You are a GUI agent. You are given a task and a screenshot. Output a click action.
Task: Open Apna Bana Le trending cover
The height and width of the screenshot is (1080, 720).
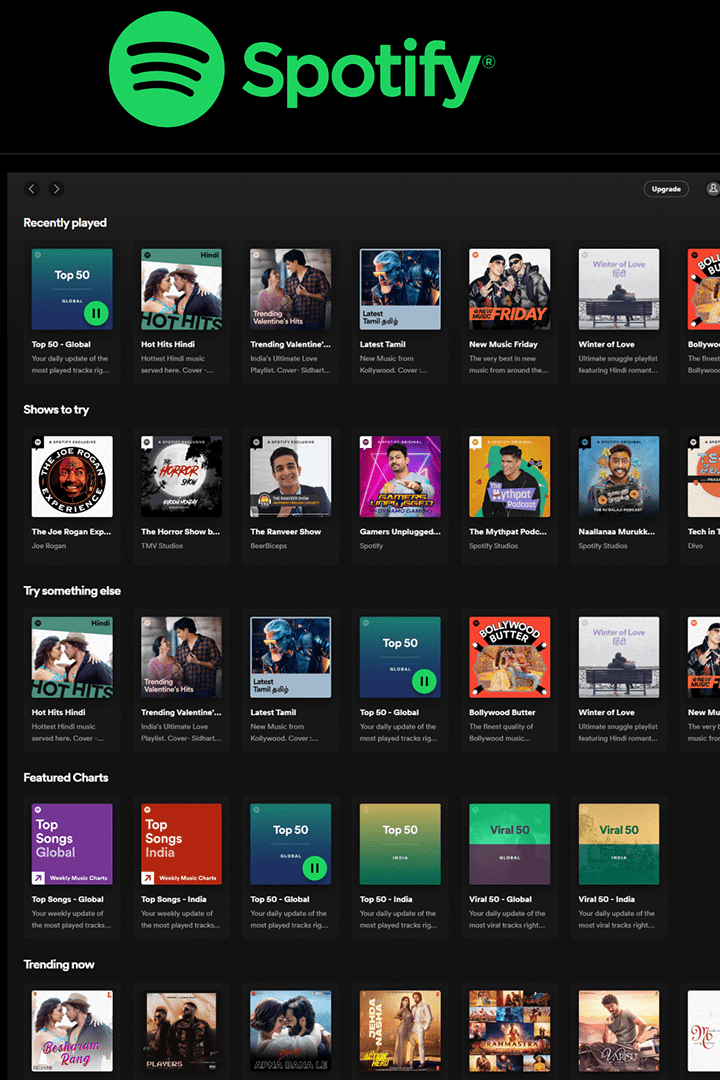coord(291,1030)
